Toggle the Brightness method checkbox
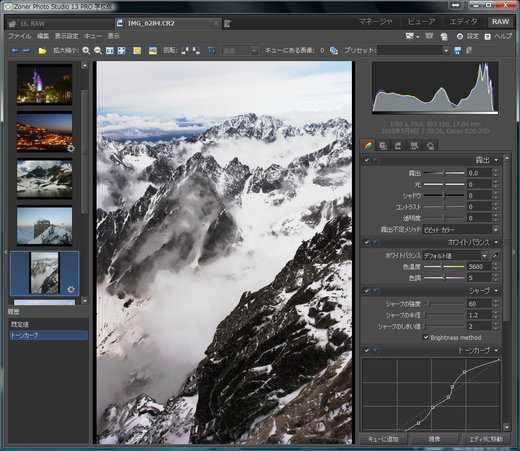 [426, 337]
